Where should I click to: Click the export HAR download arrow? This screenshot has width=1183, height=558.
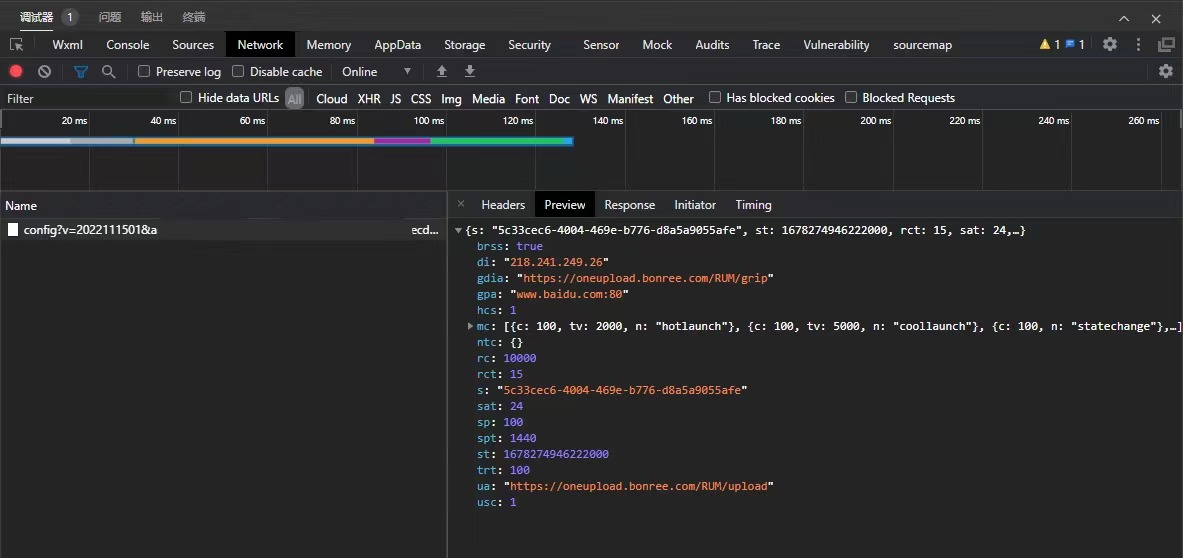pos(470,71)
